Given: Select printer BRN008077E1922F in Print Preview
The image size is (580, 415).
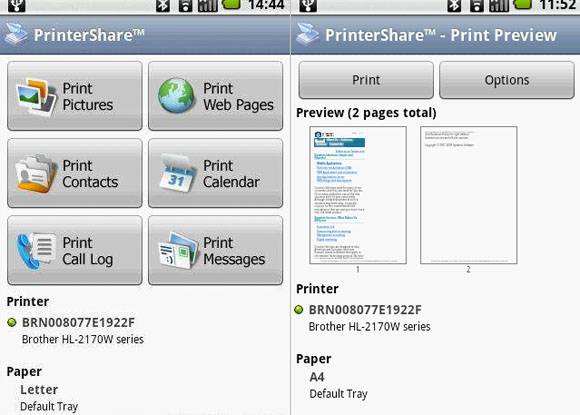Looking at the screenshot, I should click(365, 310).
